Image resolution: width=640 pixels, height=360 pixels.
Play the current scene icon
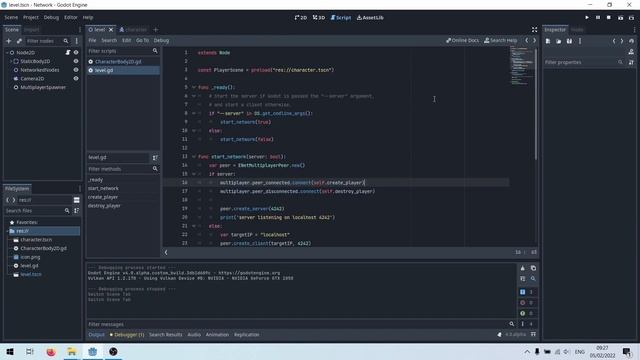(620, 18)
